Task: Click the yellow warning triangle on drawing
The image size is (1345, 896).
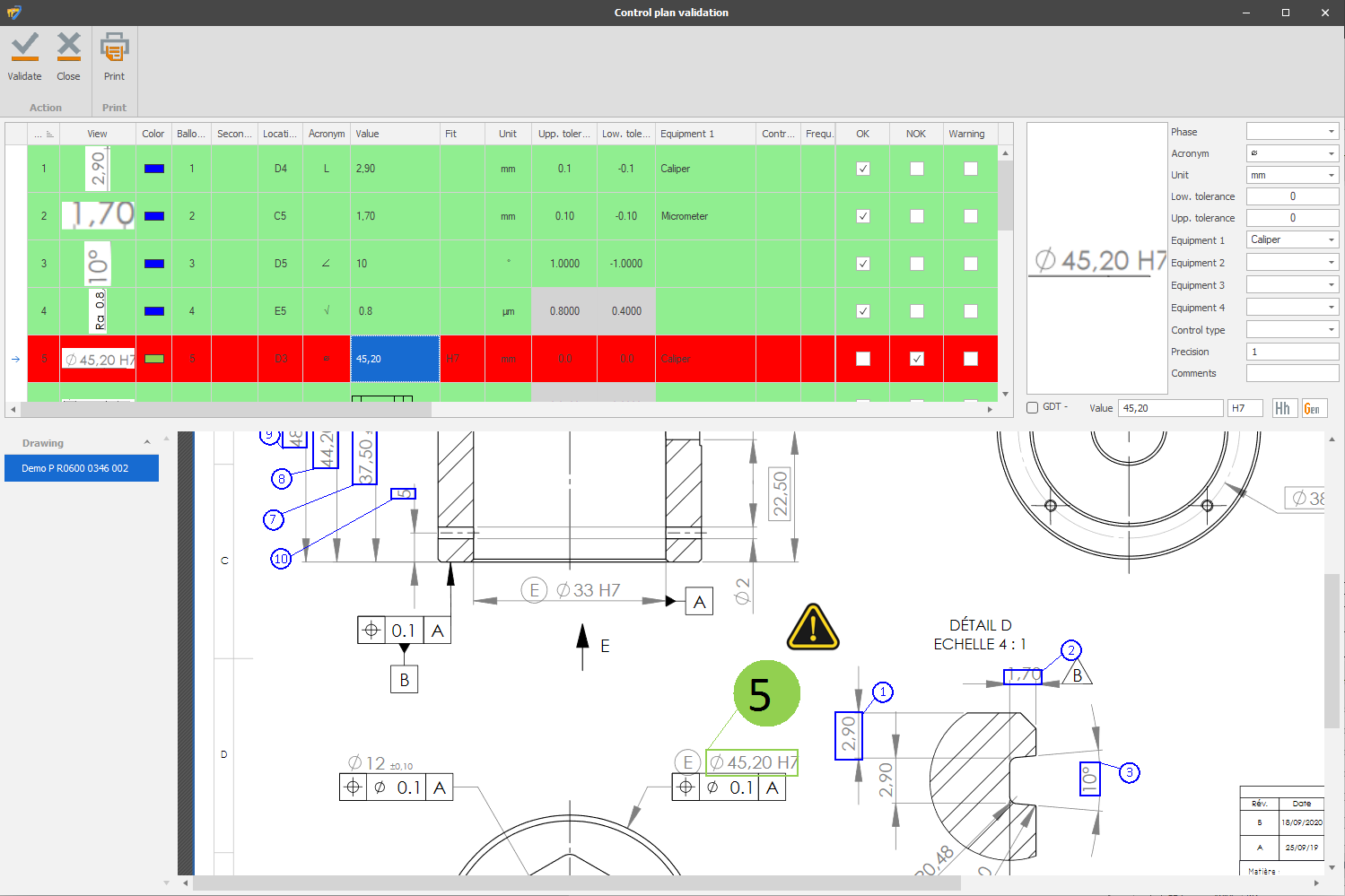Action: pyautogui.click(x=812, y=627)
